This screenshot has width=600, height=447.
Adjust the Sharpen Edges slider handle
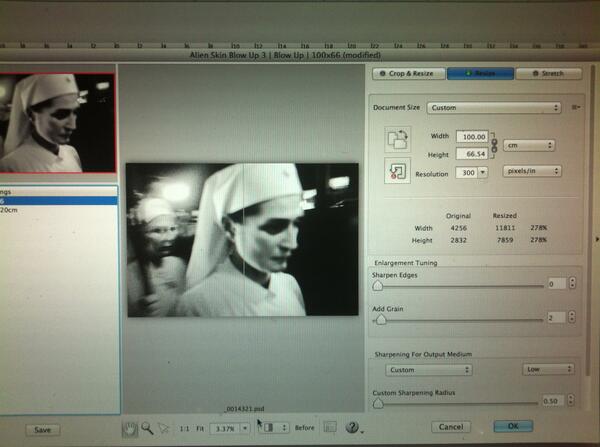point(378,285)
